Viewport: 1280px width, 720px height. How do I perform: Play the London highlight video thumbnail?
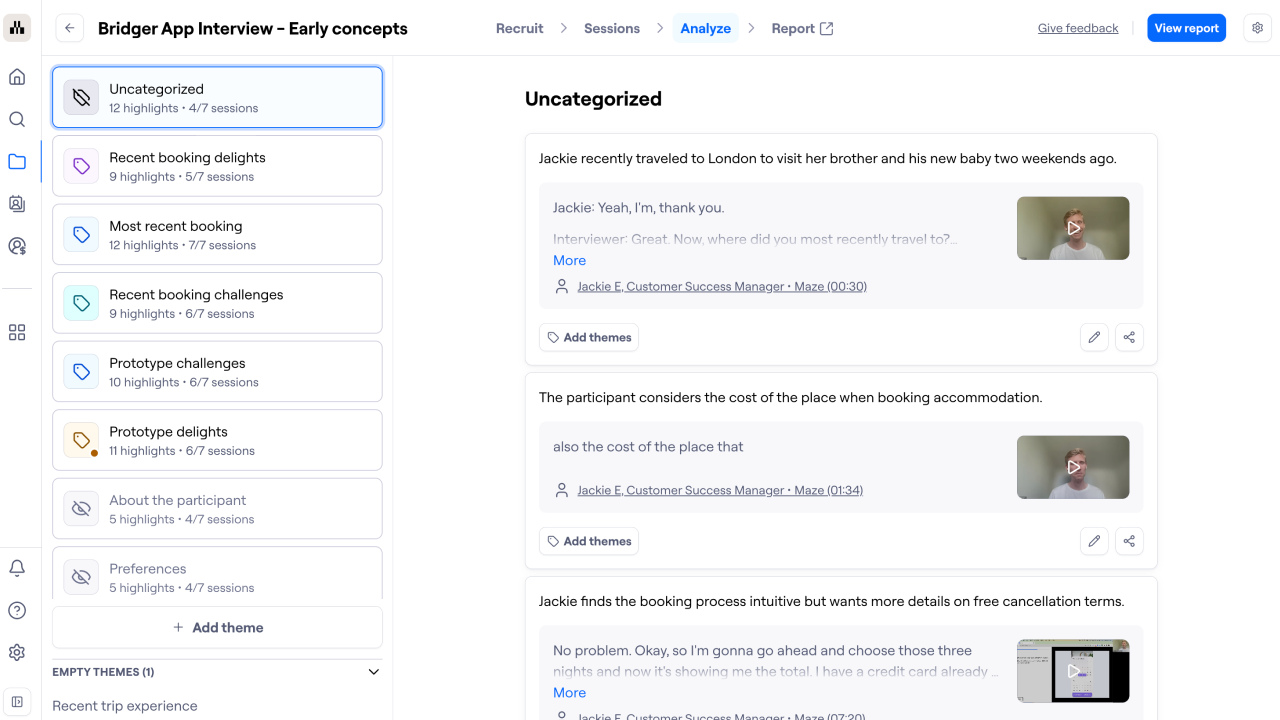pyautogui.click(x=1073, y=228)
